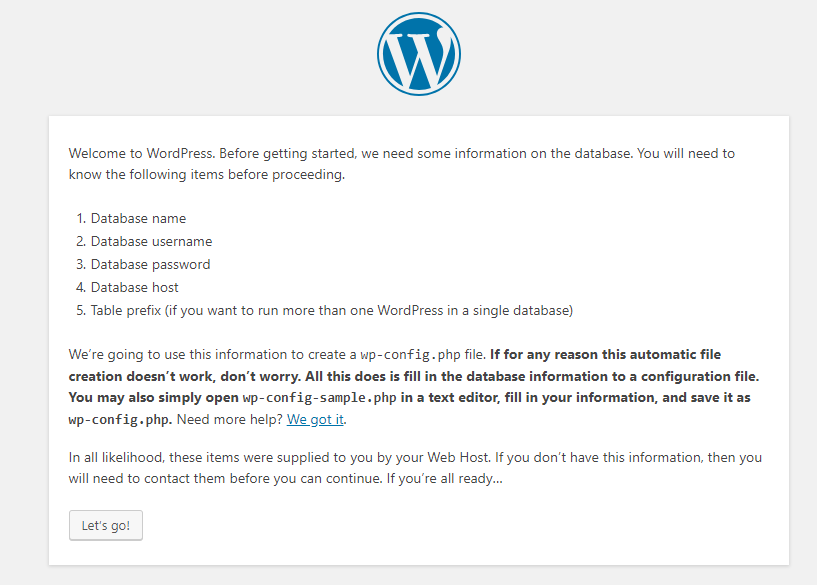Click the "Welcome to WordPress" opening text
This screenshot has height=585, width=817.
click(x=141, y=153)
